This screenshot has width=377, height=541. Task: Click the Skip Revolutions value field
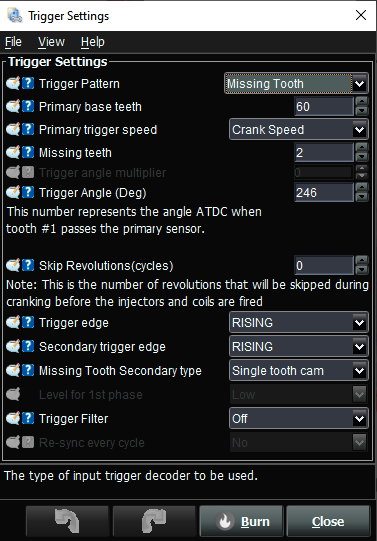pos(324,265)
